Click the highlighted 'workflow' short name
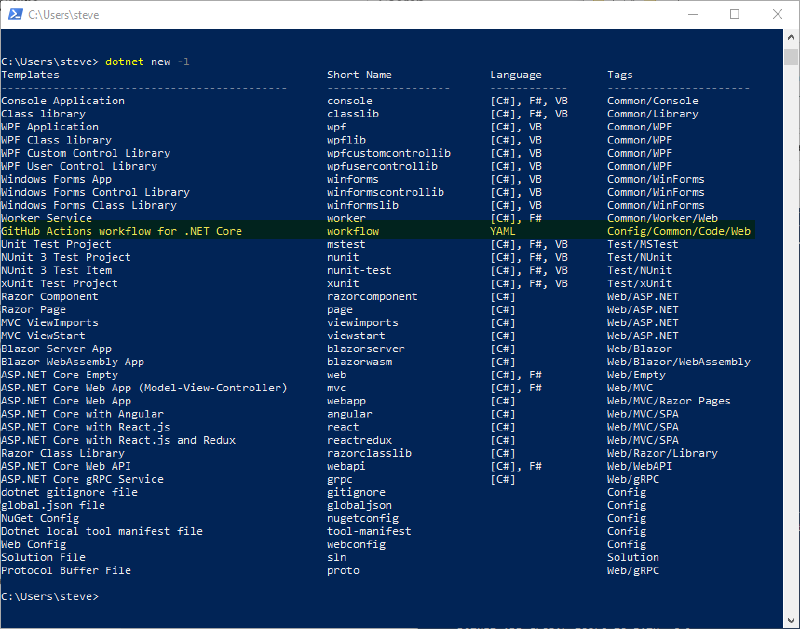The width and height of the screenshot is (800, 629). click(353, 232)
